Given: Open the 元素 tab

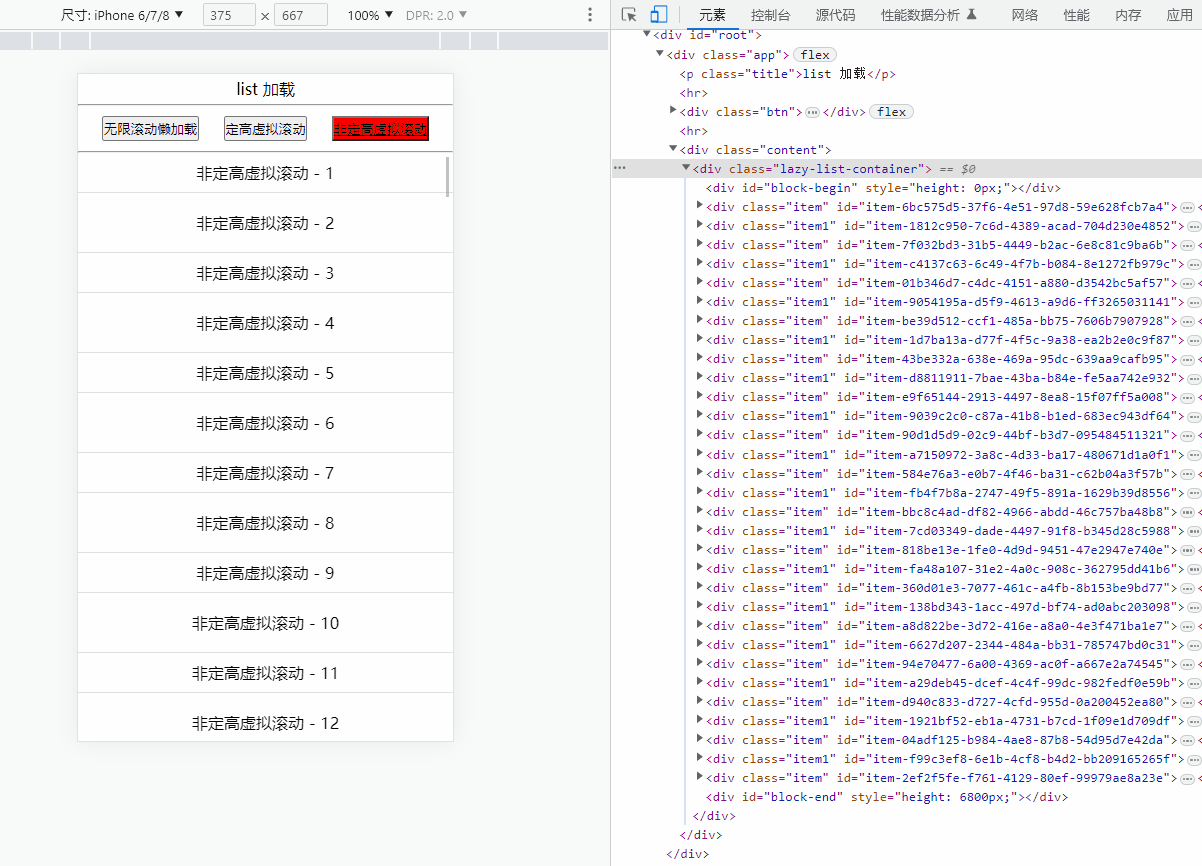Looking at the screenshot, I should [713, 15].
